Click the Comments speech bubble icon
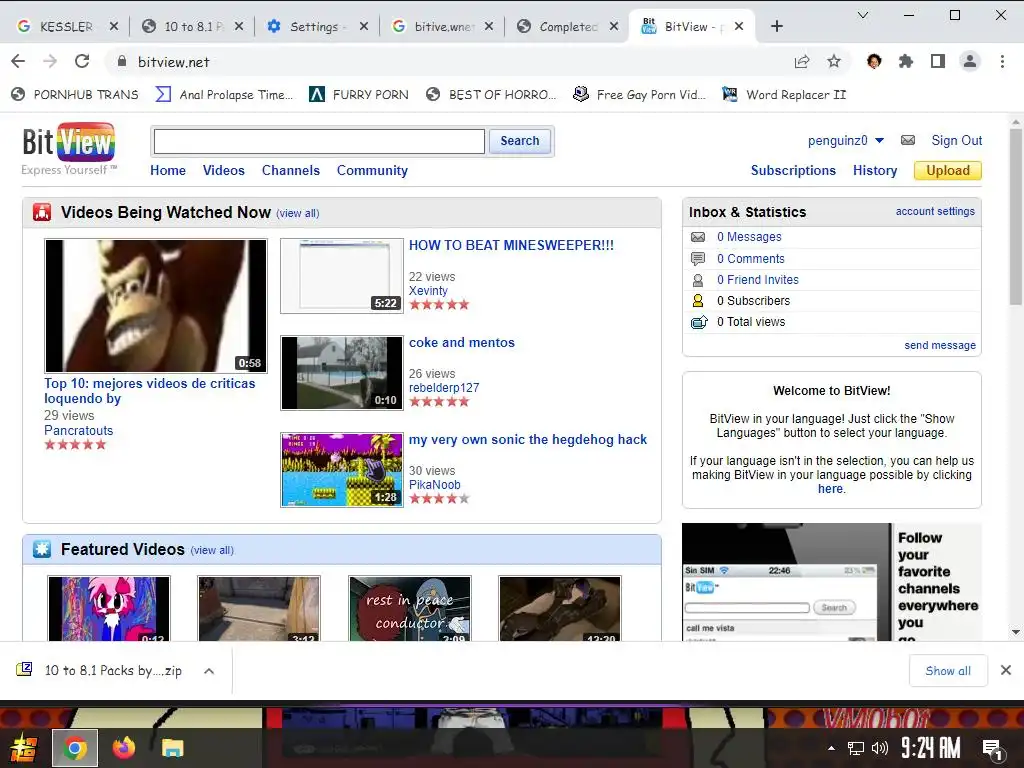Viewport: 1024px width, 768px height. (x=698, y=259)
